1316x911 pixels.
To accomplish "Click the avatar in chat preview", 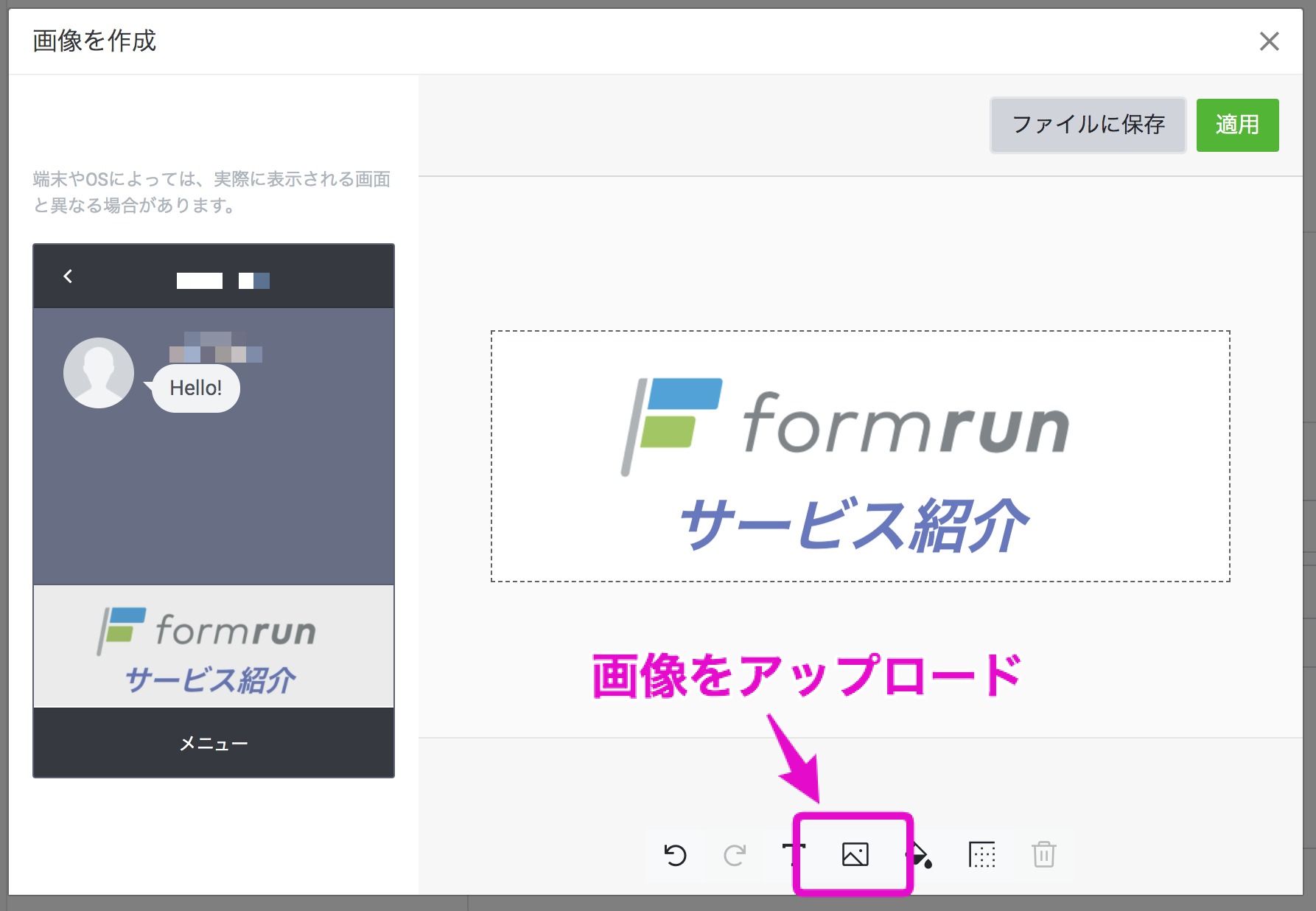I will tap(99, 373).
